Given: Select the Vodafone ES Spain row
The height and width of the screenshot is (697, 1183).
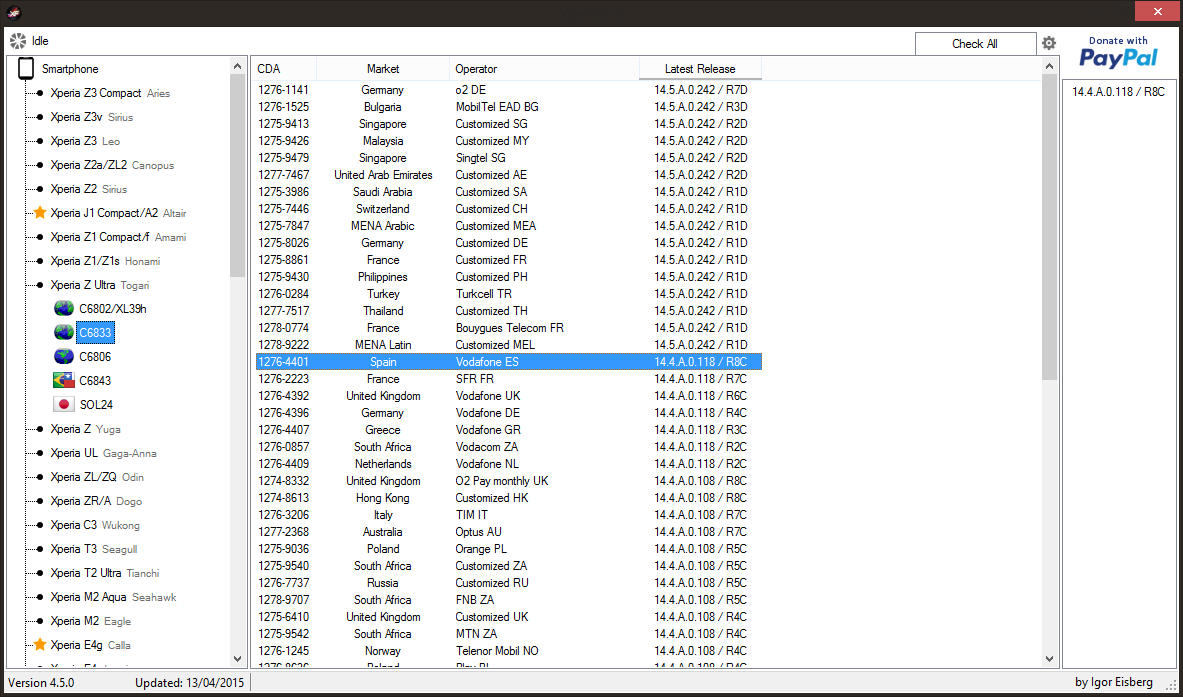Looking at the screenshot, I should coord(509,362).
